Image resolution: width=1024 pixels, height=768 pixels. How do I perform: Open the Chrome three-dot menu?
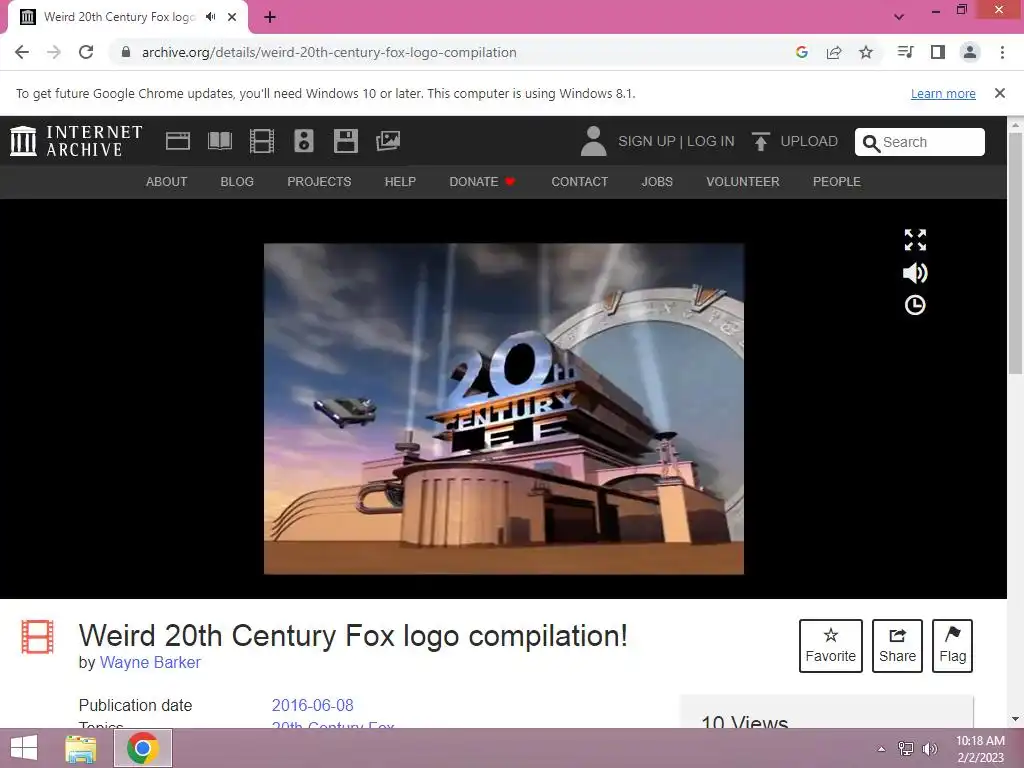click(x=1002, y=52)
